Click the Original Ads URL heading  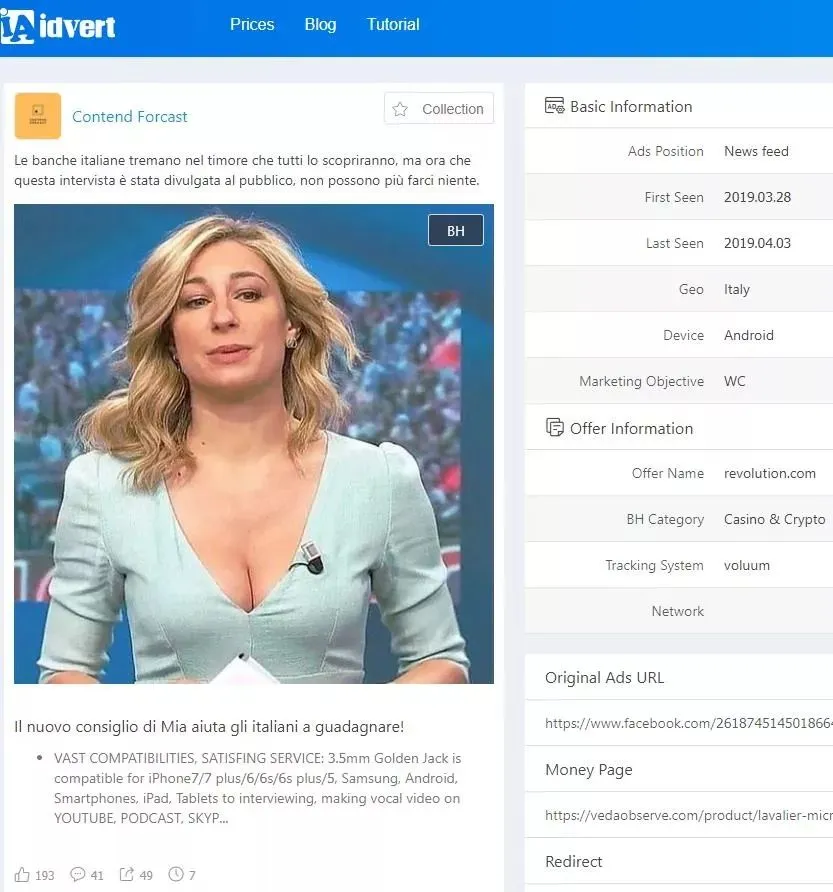tap(604, 678)
